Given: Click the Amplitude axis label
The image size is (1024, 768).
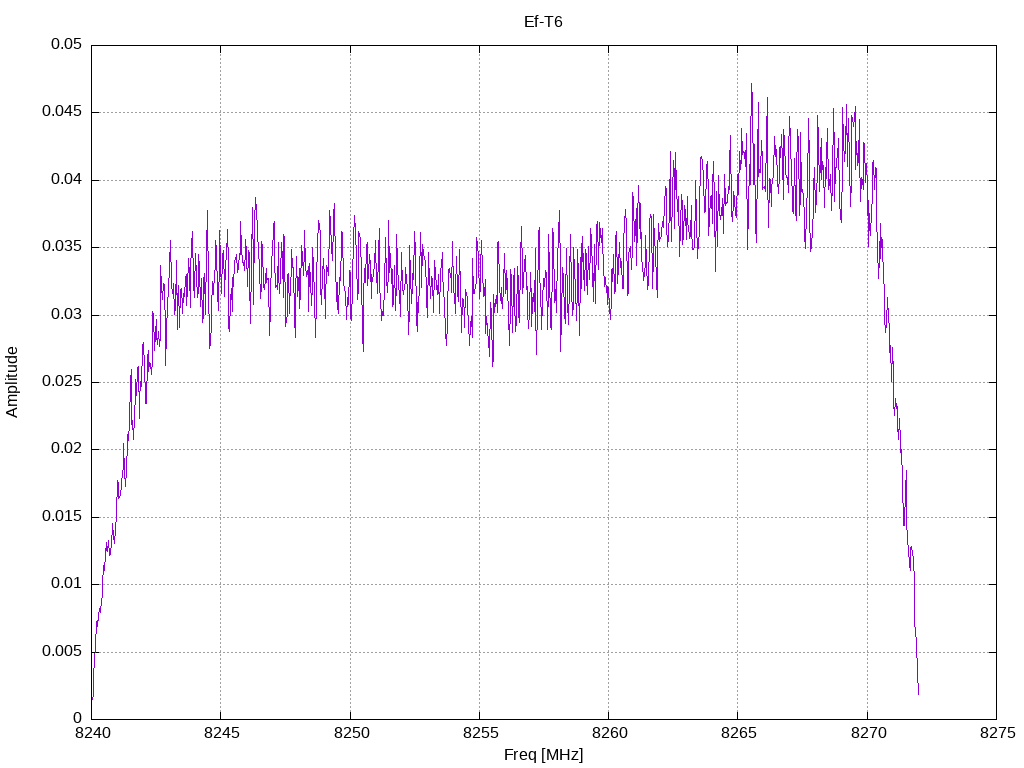Looking at the screenshot, I should click(x=12, y=382).
